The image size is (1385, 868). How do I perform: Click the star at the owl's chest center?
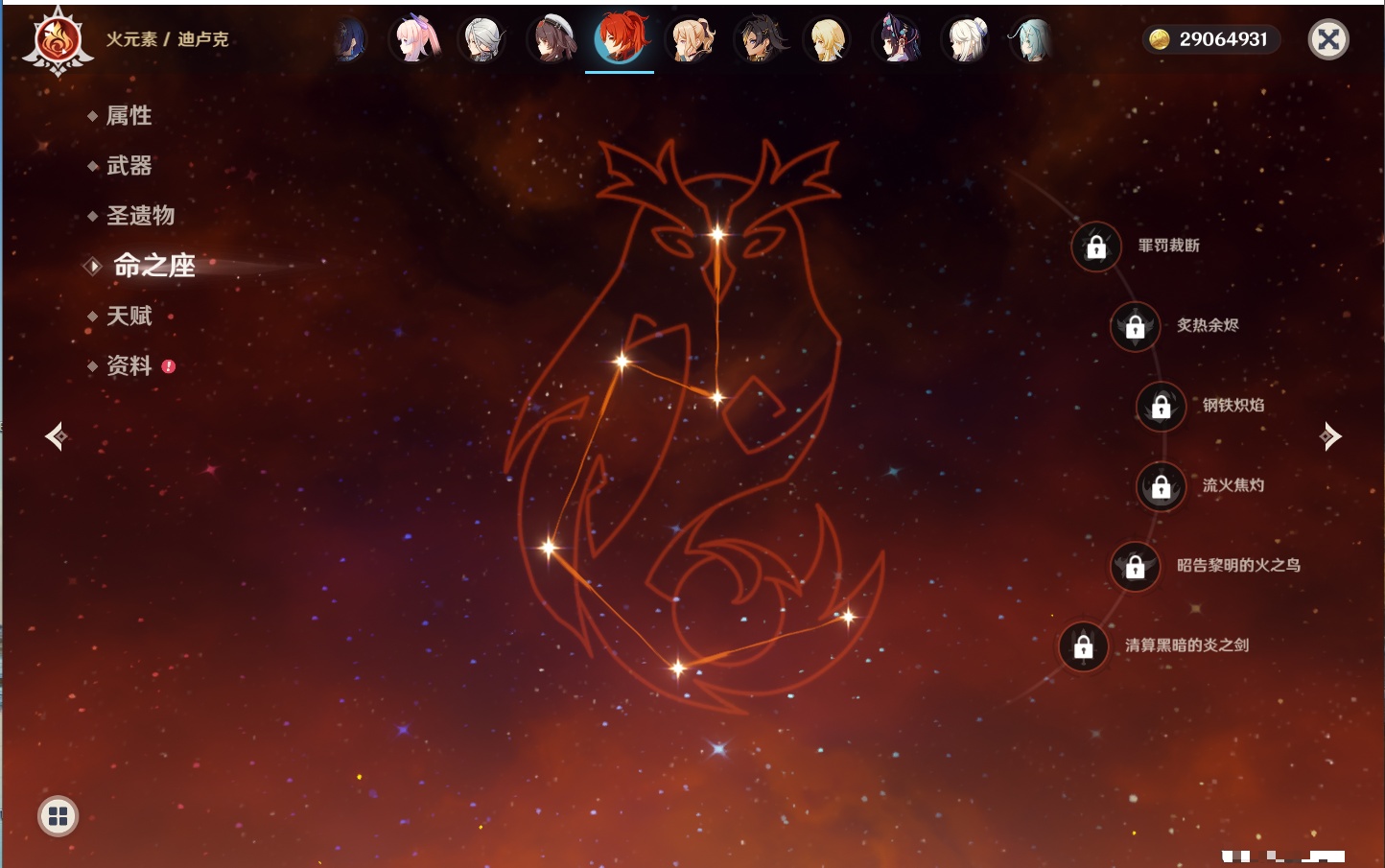click(717, 397)
